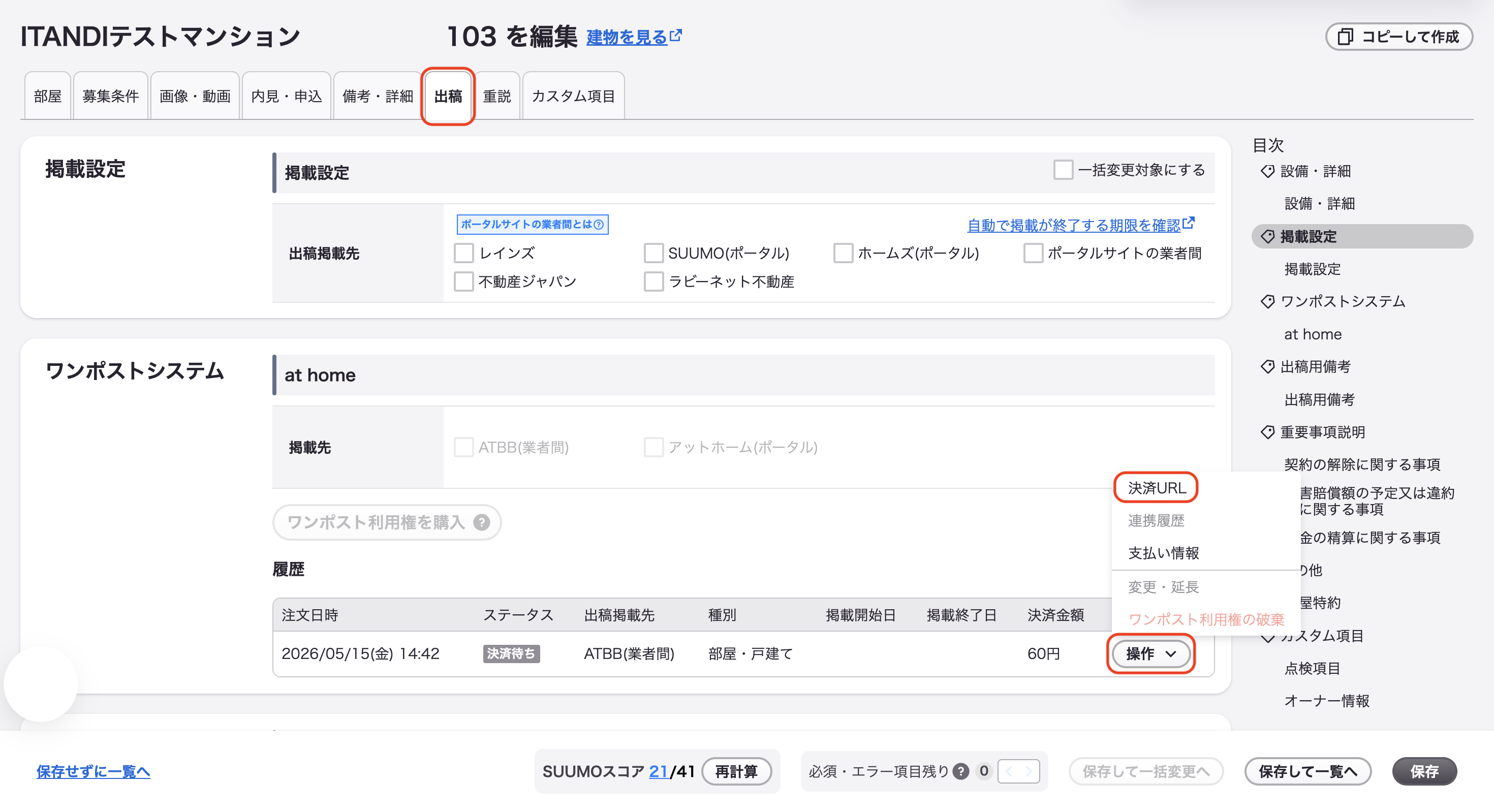
Task: Click the 部屋・戸建て type cell
Action: (x=750, y=653)
